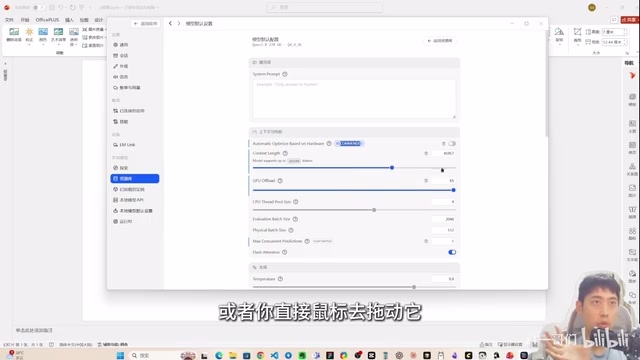The height and width of the screenshot is (360, 640).
Task: Open the 运行时 runtime sidebar item
Action: [122, 221]
